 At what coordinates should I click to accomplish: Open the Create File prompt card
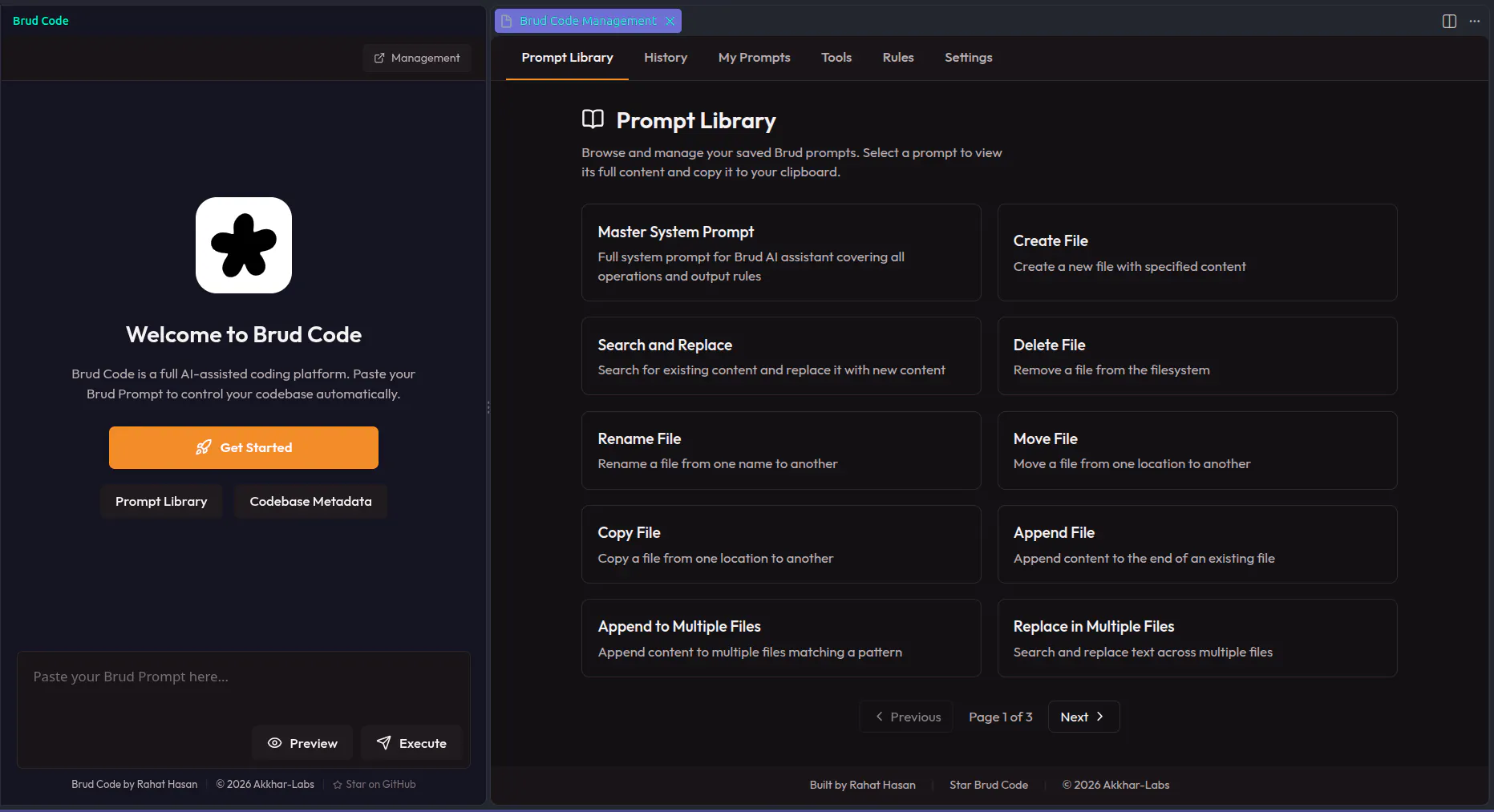pos(1197,252)
